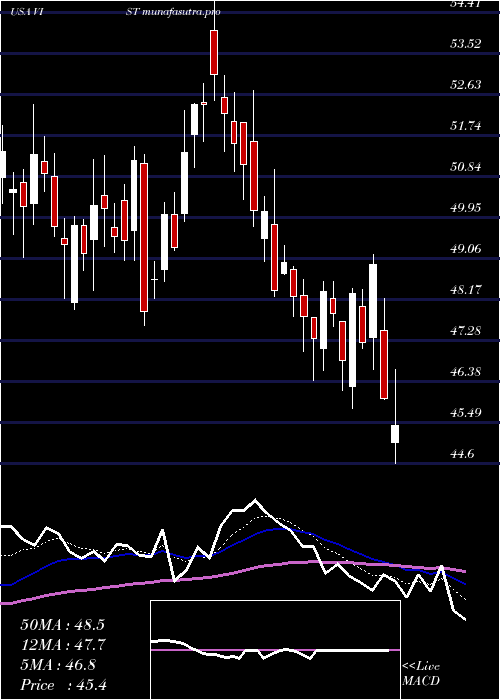Viewport: 500px width, 700px height.
Task: Click the 12MA : 47.7 readout
Action: click(62, 645)
